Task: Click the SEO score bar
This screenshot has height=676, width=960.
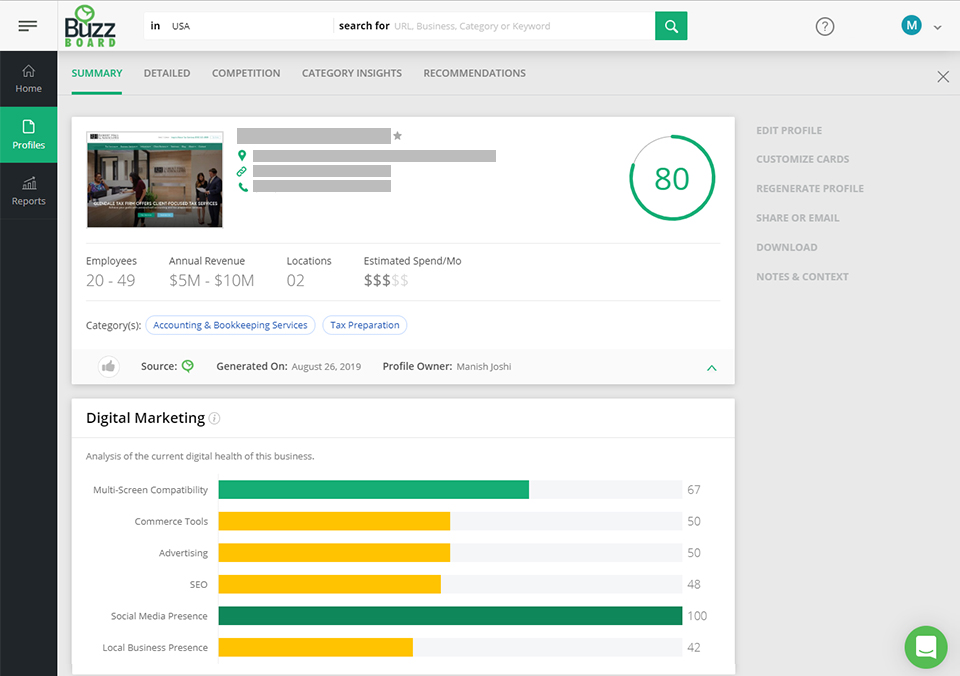Action: point(330,584)
